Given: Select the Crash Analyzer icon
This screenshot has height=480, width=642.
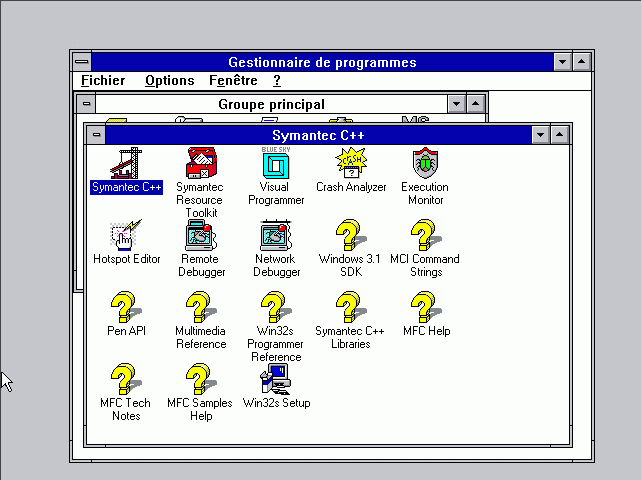Looking at the screenshot, I should (351, 162).
